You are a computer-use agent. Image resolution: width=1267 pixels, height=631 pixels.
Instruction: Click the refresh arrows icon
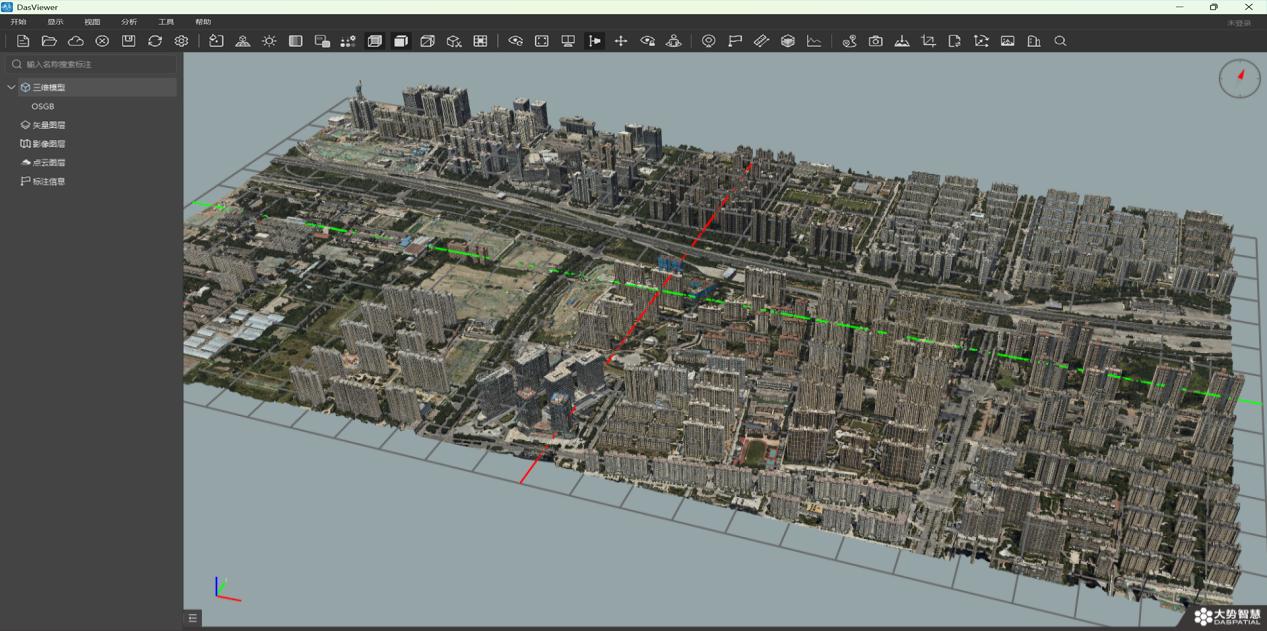tap(155, 41)
